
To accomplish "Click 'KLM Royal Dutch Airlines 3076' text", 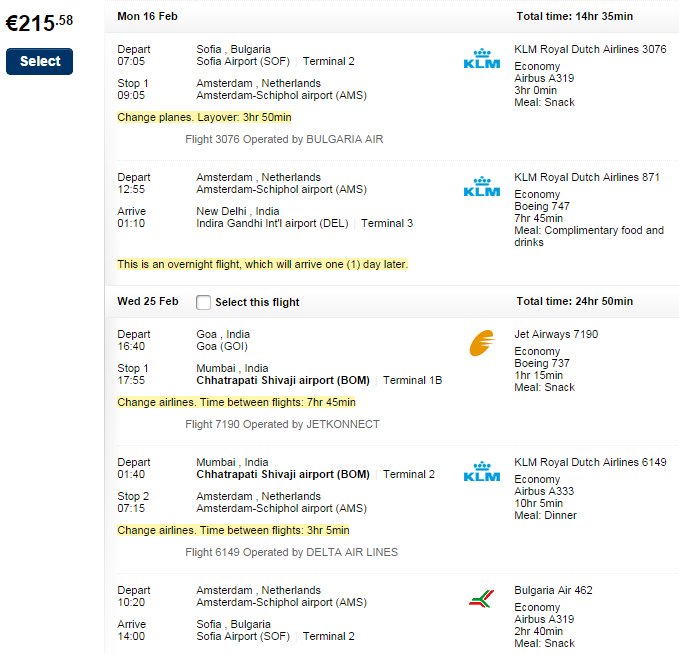I will pyautogui.click(x=590, y=48).
